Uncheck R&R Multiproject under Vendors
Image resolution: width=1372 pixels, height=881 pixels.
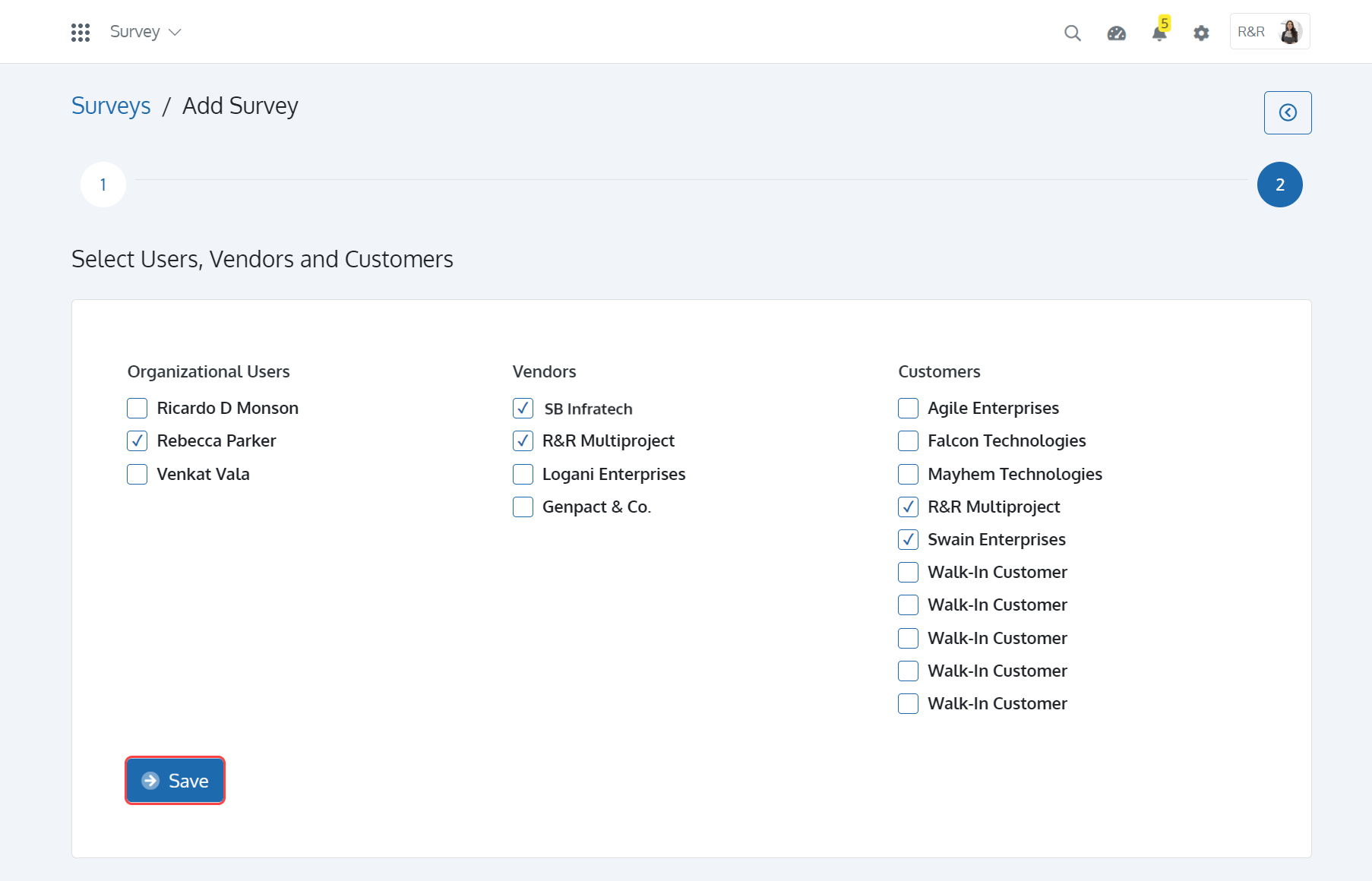[523, 440]
